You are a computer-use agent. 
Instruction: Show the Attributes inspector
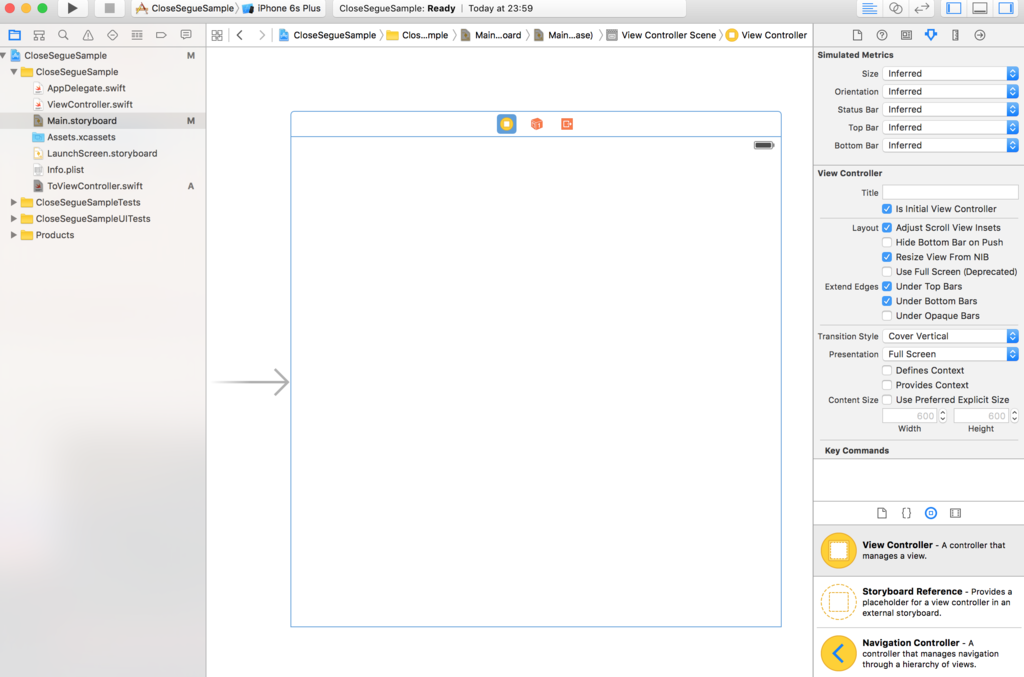(x=931, y=35)
